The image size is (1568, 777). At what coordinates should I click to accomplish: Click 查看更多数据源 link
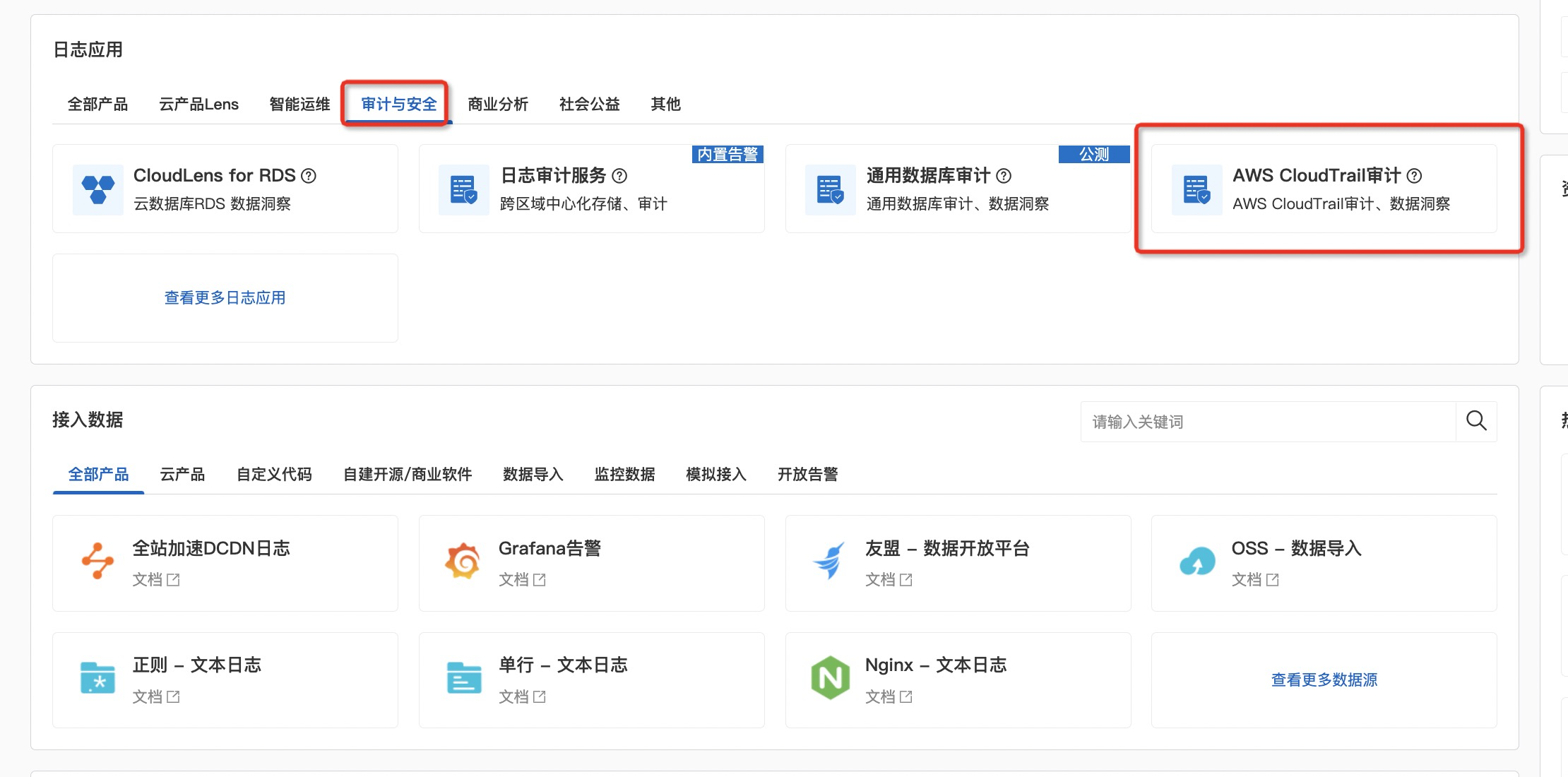[x=1324, y=680]
